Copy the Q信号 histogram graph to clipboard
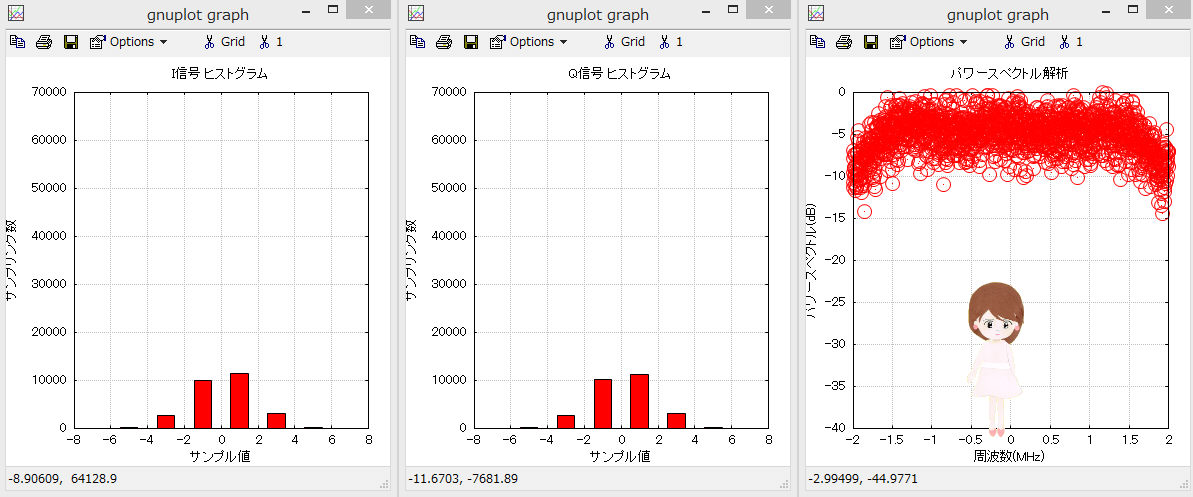The width and height of the screenshot is (1193, 497). click(417, 42)
